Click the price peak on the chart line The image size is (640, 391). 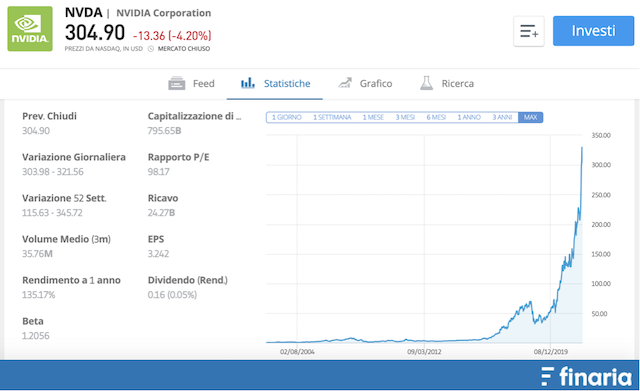[x=582, y=148]
